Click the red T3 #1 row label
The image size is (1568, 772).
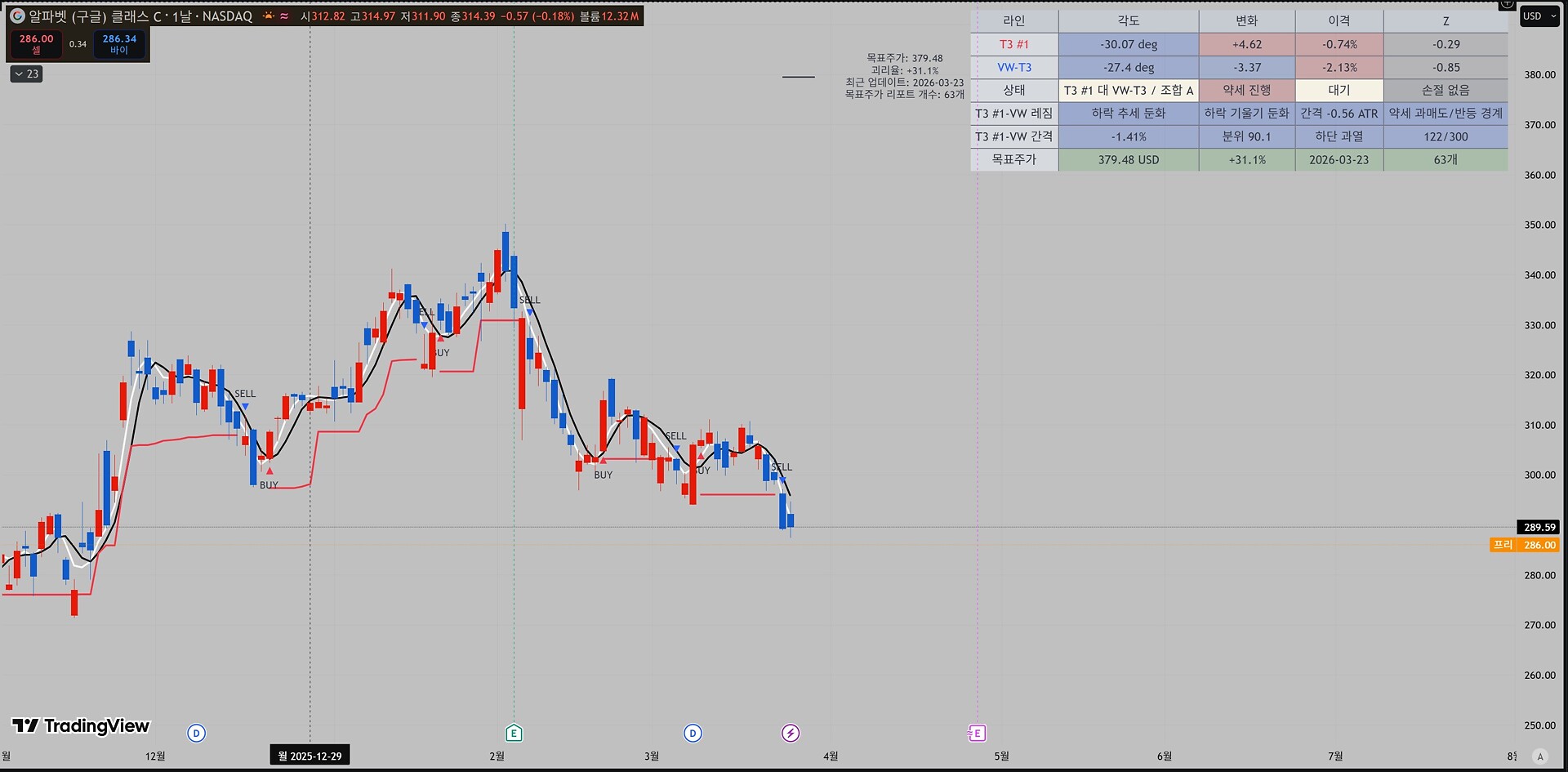pyautogui.click(x=1014, y=44)
